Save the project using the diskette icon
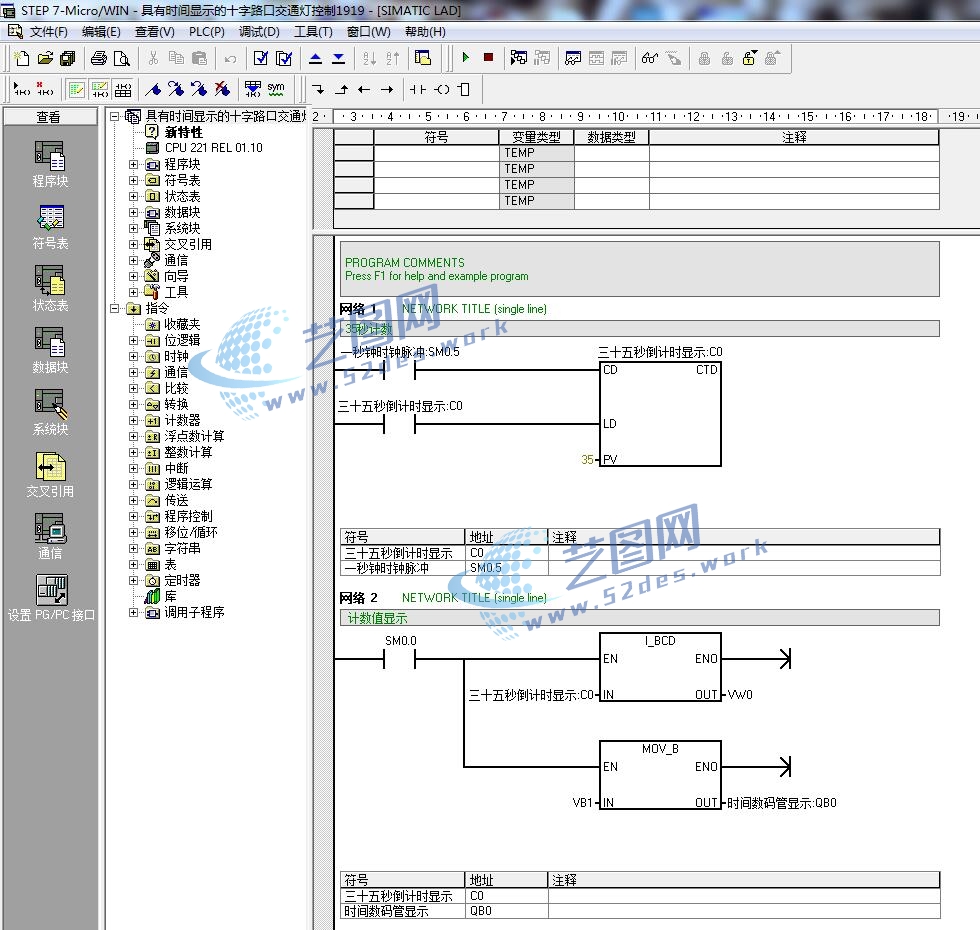Screen dimensions: 980x930 pos(68,59)
